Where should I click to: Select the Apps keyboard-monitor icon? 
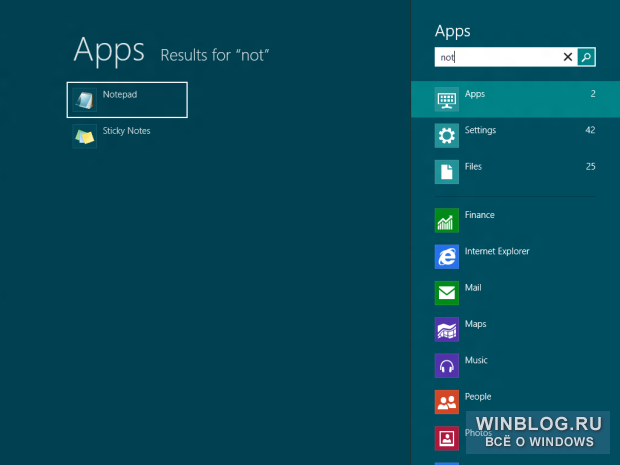tap(447, 99)
